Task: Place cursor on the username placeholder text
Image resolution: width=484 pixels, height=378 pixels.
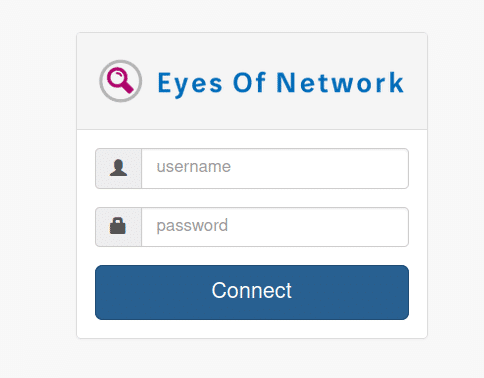Action: (194, 167)
